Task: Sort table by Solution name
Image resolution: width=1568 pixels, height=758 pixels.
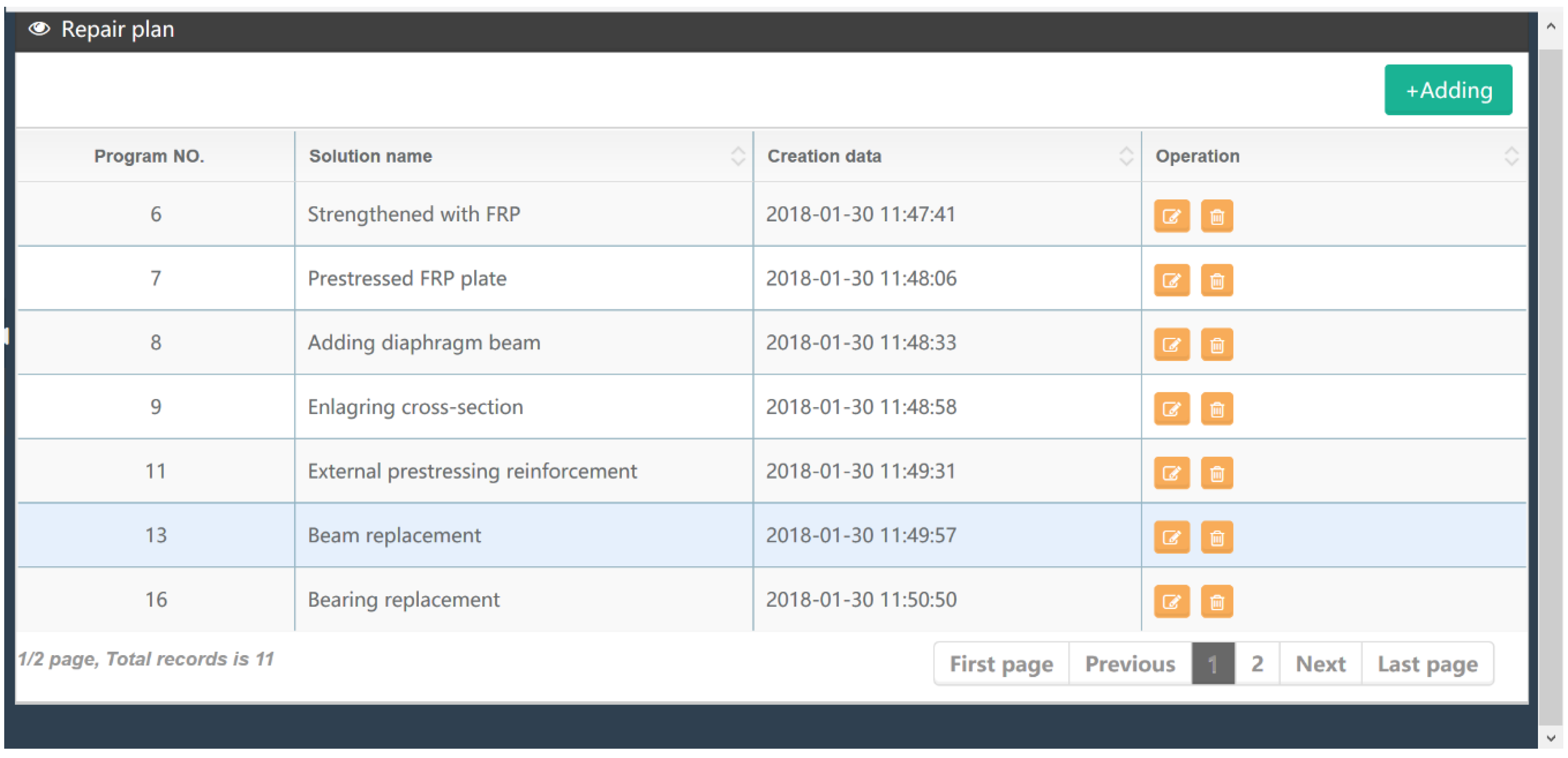Action: [x=737, y=157]
